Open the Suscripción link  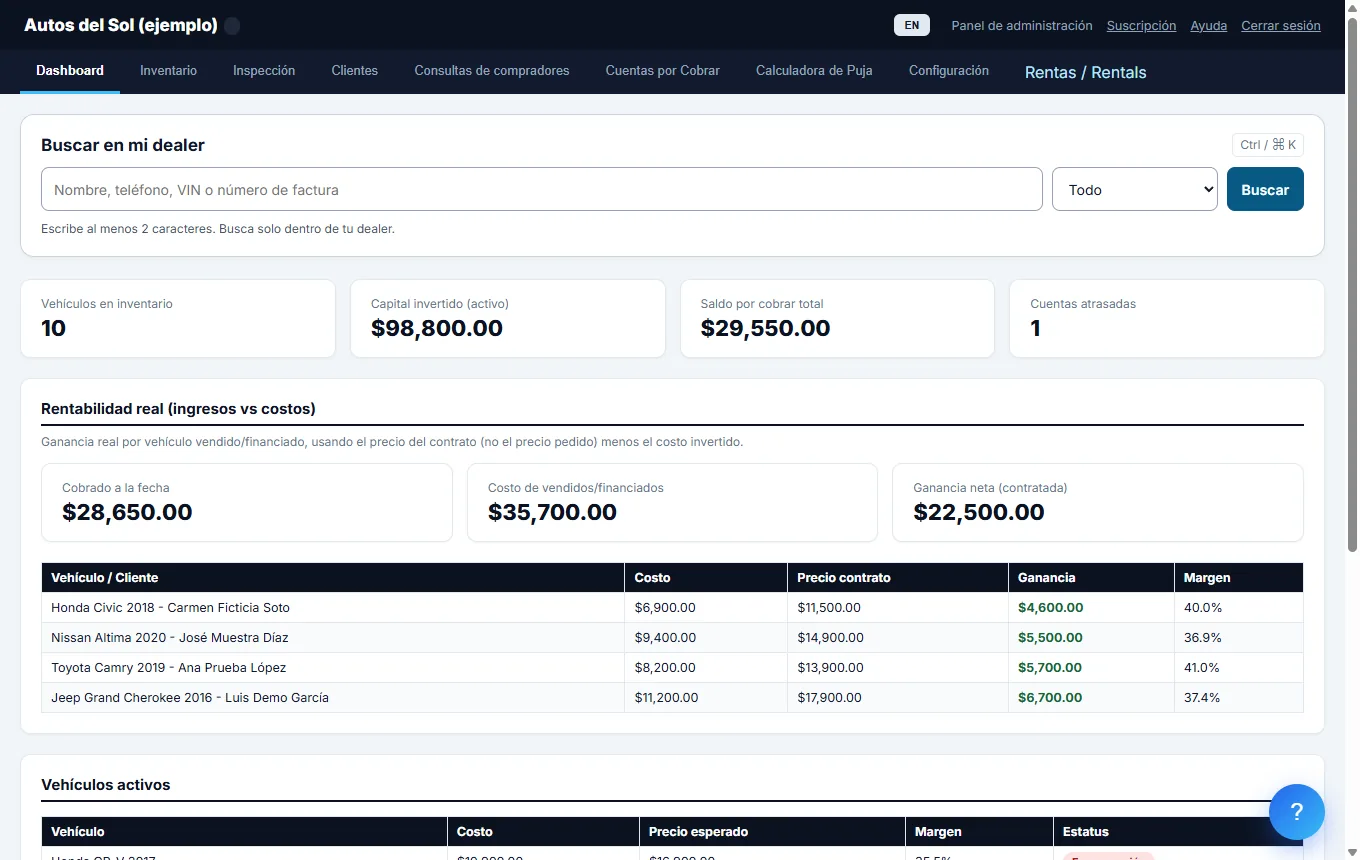tap(1141, 26)
